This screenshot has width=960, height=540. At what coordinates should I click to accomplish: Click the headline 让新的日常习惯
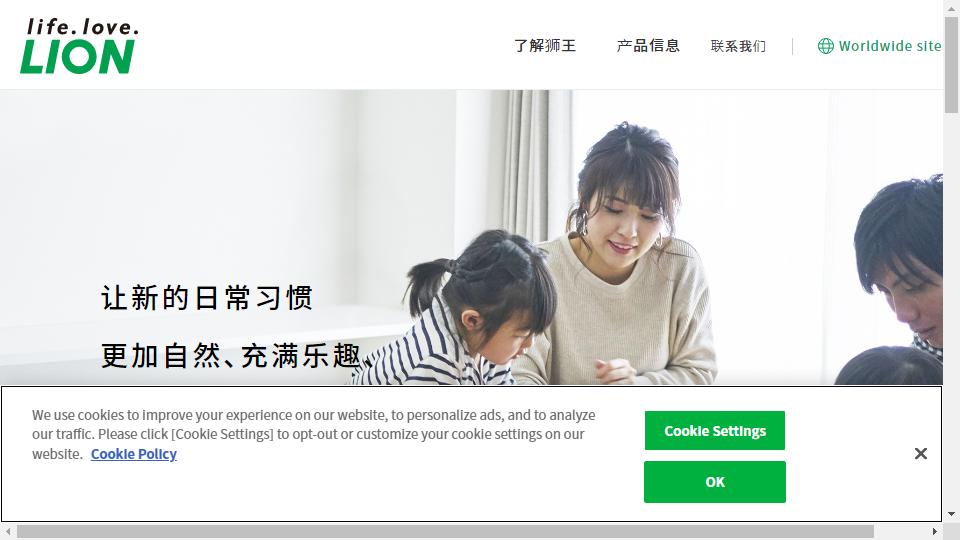pyautogui.click(x=207, y=298)
